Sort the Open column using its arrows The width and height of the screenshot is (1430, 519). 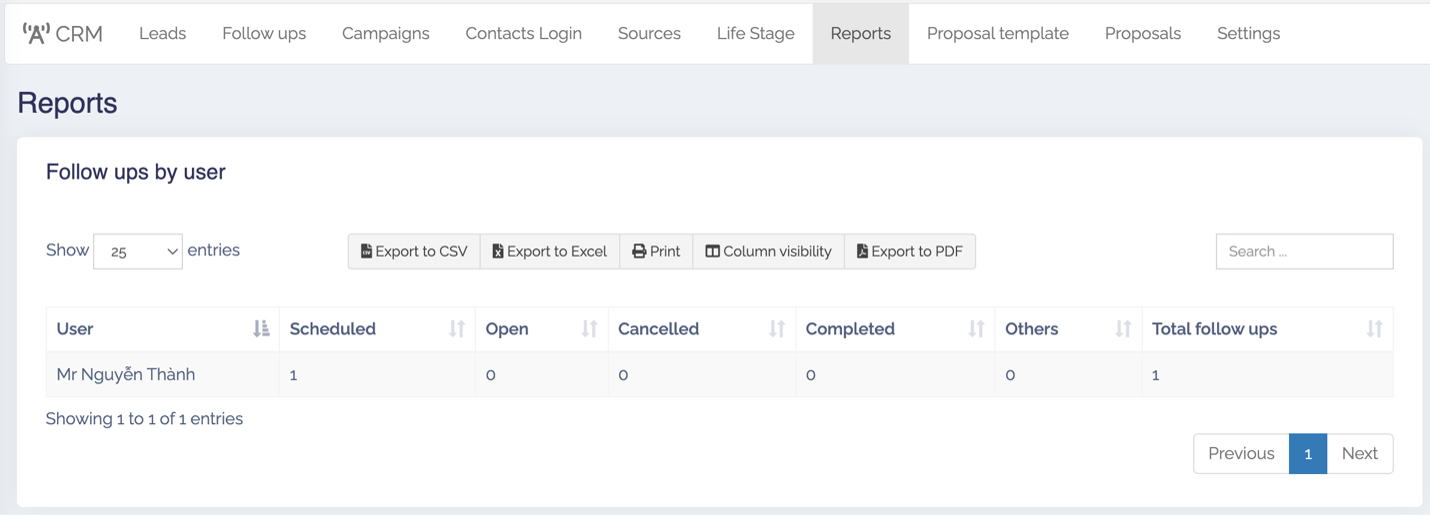pos(589,329)
